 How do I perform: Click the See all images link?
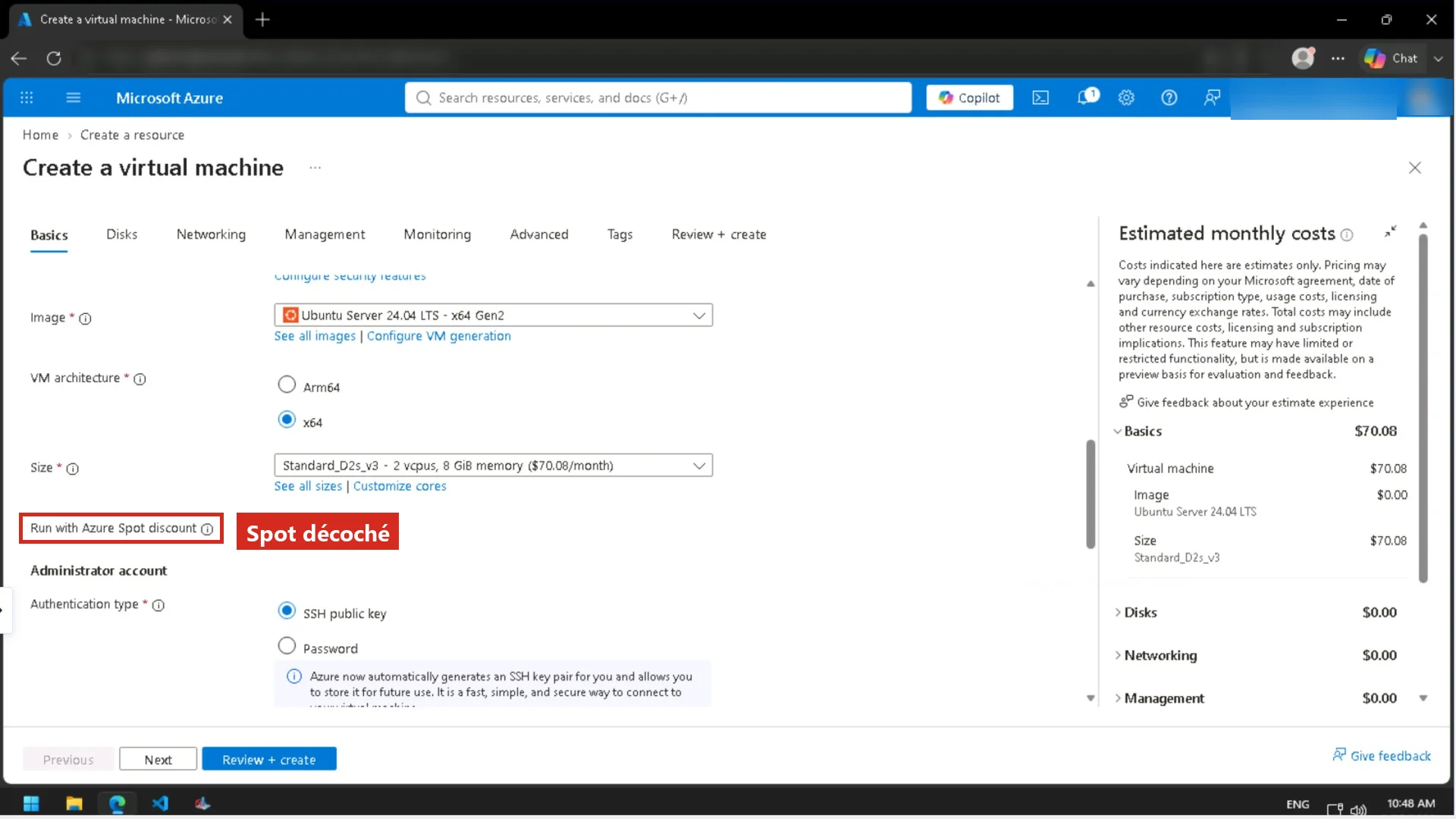315,337
